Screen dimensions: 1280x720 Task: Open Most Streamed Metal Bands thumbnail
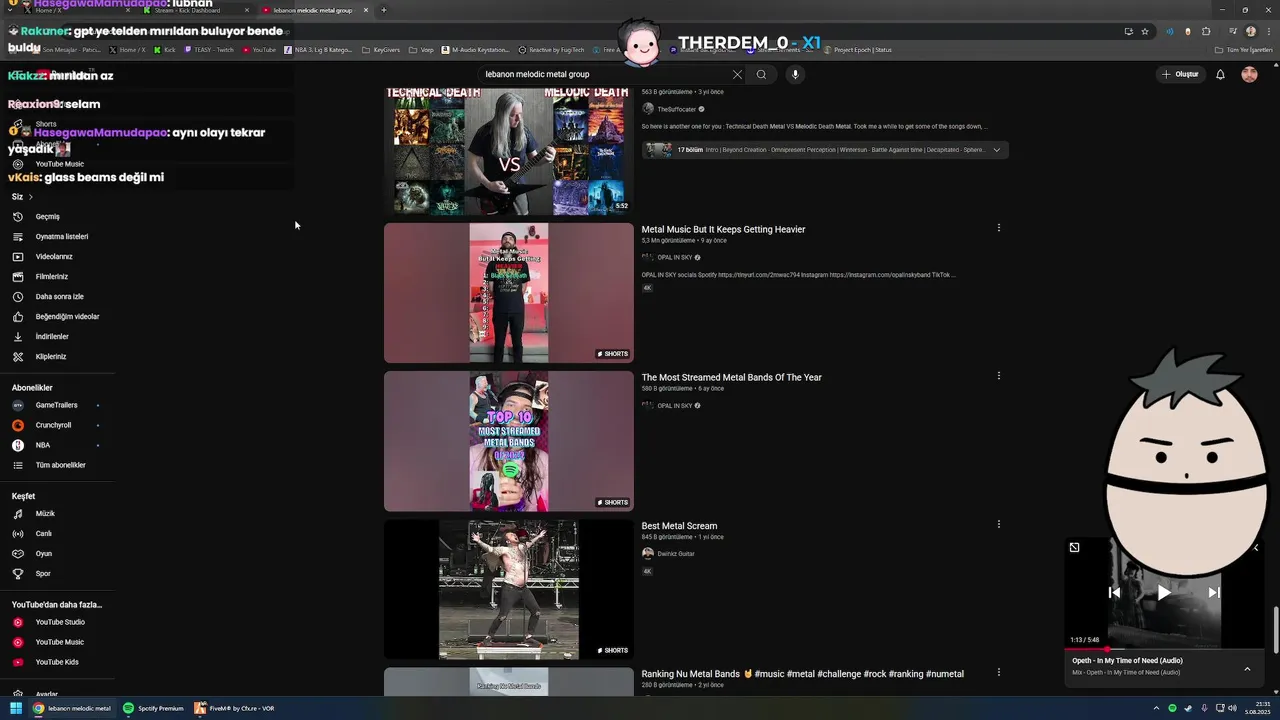tap(509, 441)
